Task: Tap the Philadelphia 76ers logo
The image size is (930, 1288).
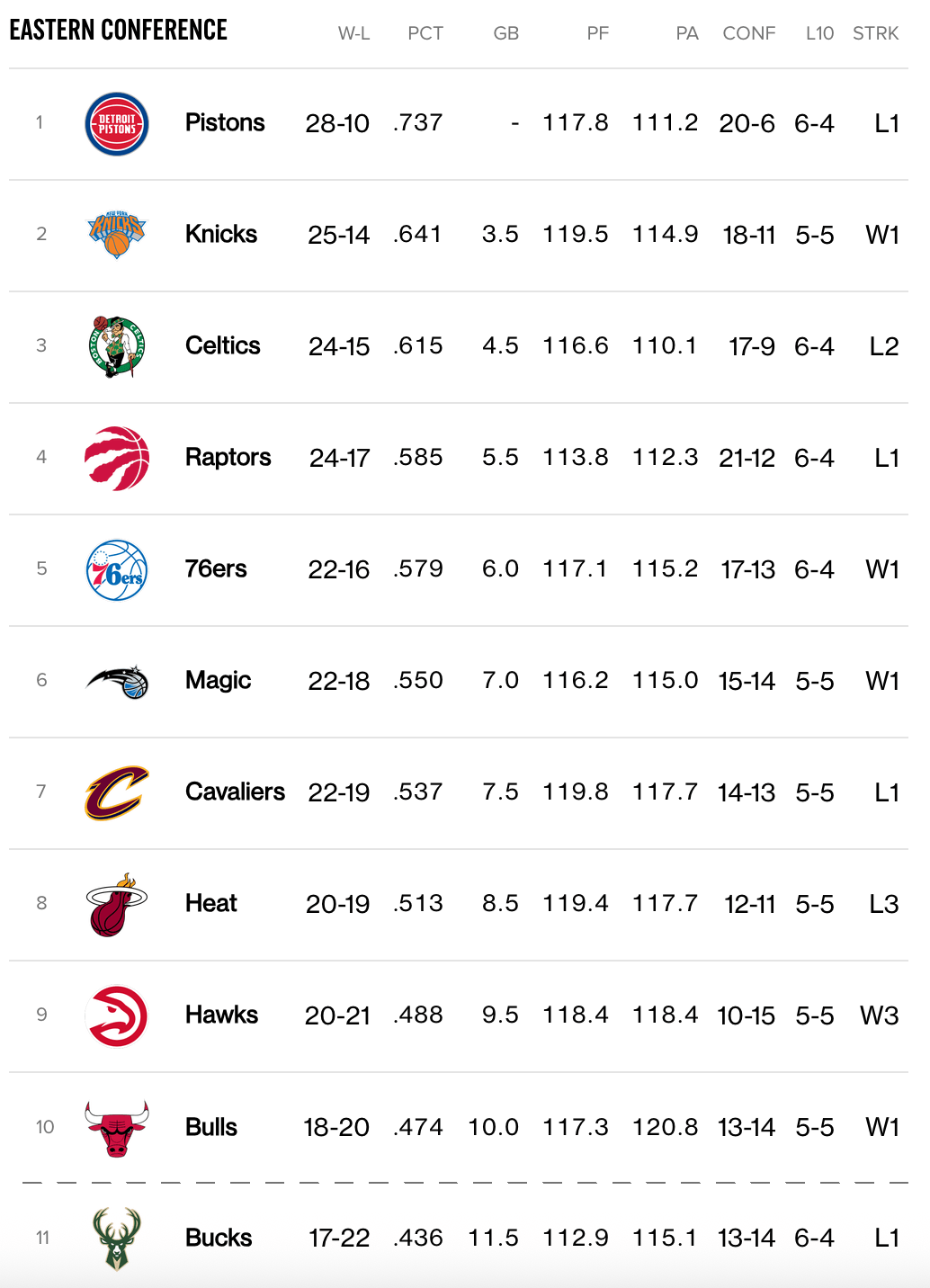Action: tap(117, 569)
